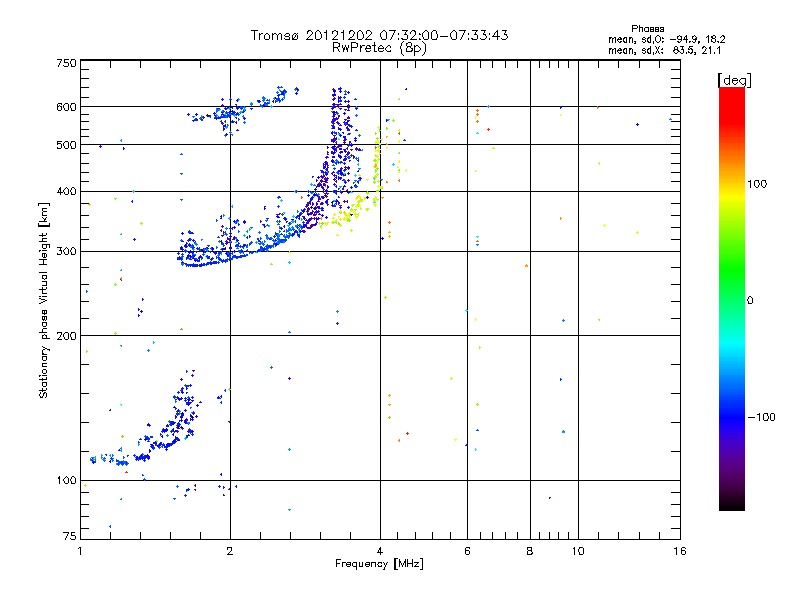The image size is (800, 600).
Task: Click the "mean, sd,X: 83.5, 21.1" statistic
Action: pyautogui.click(x=664, y=50)
